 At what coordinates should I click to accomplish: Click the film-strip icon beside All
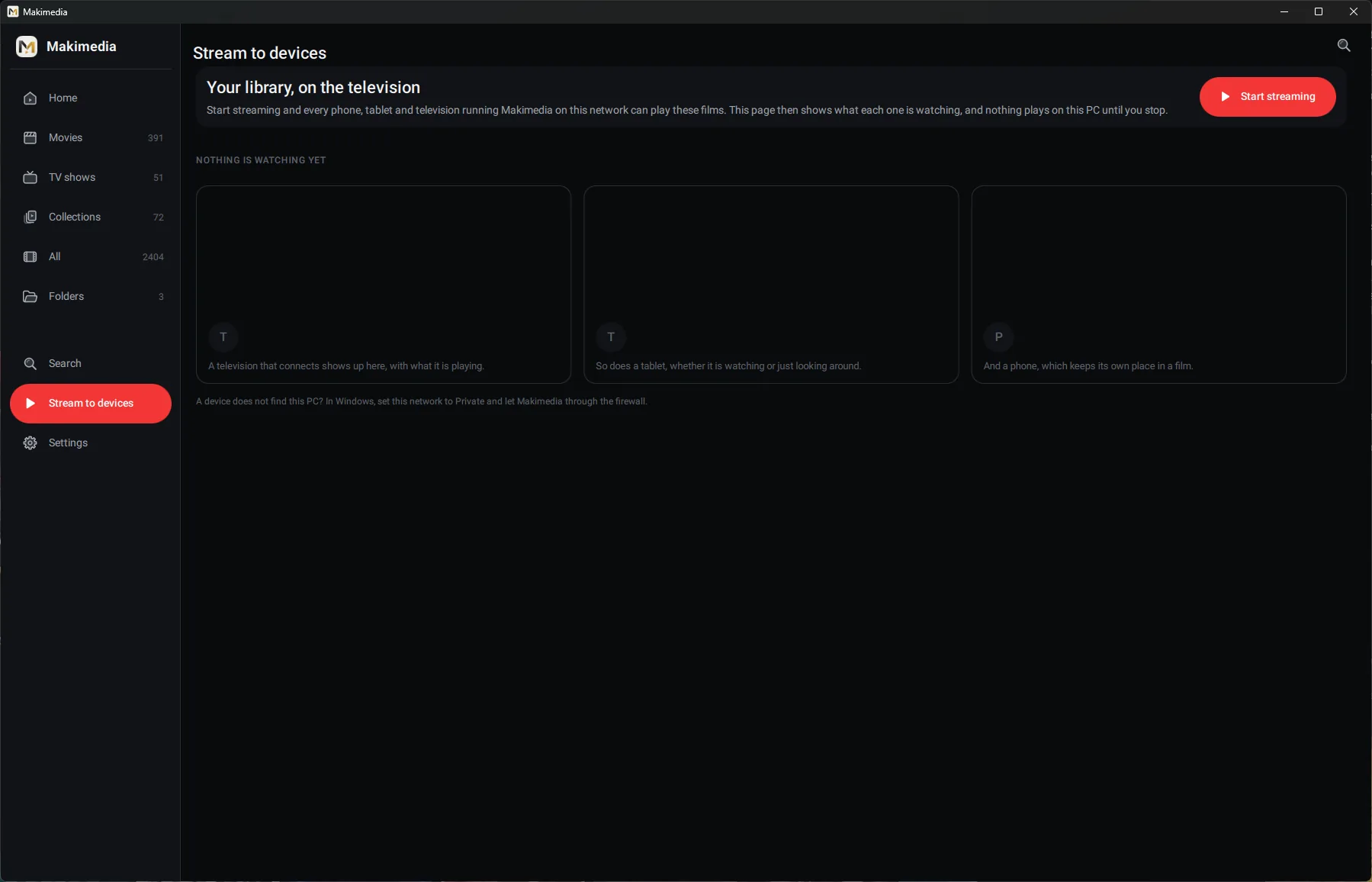[x=31, y=257]
